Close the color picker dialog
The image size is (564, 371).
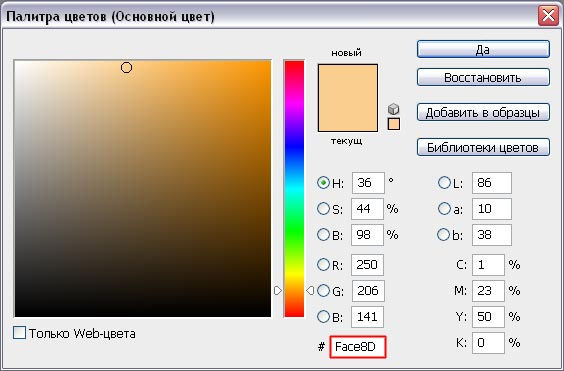click(x=548, y=16)
